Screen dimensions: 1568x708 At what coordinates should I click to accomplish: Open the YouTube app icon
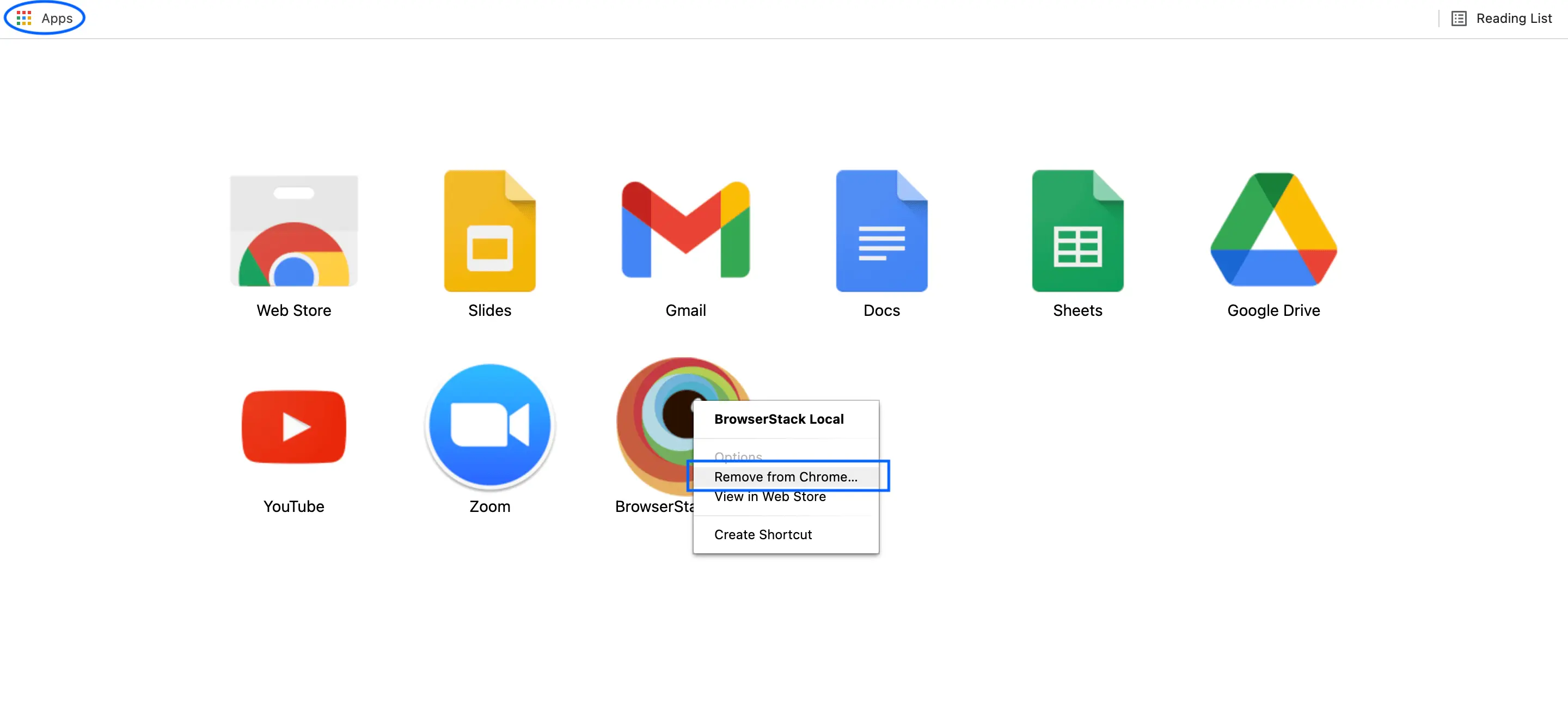tap(293, 426)
